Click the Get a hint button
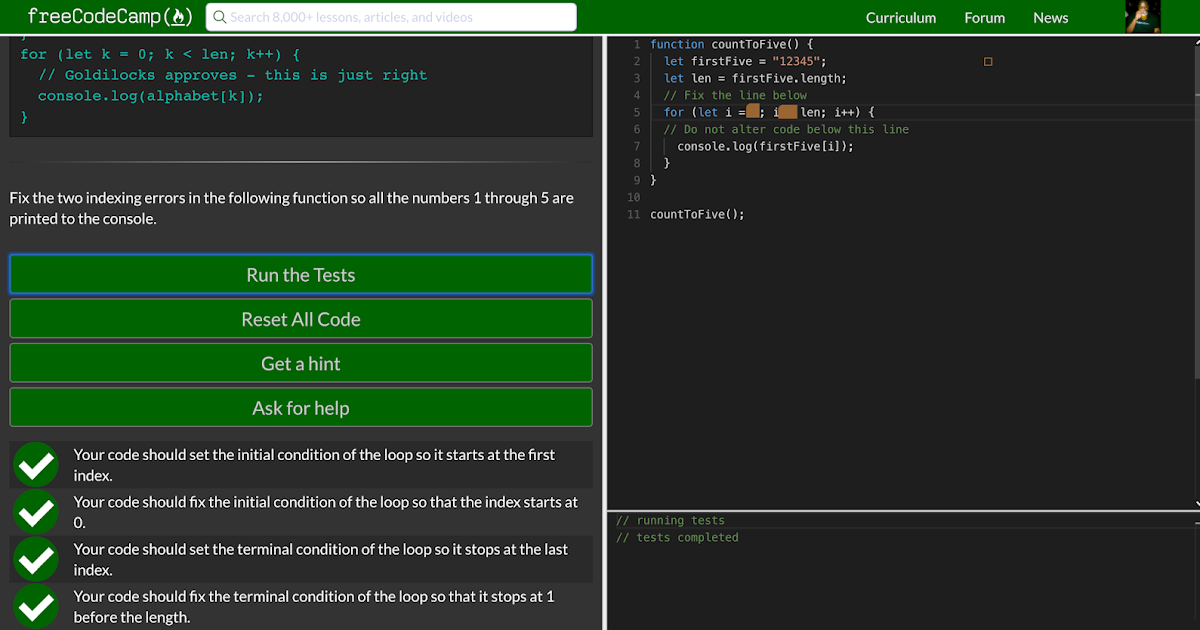The height and width of the screenshot is (630, 1200). tap(300, 363)
